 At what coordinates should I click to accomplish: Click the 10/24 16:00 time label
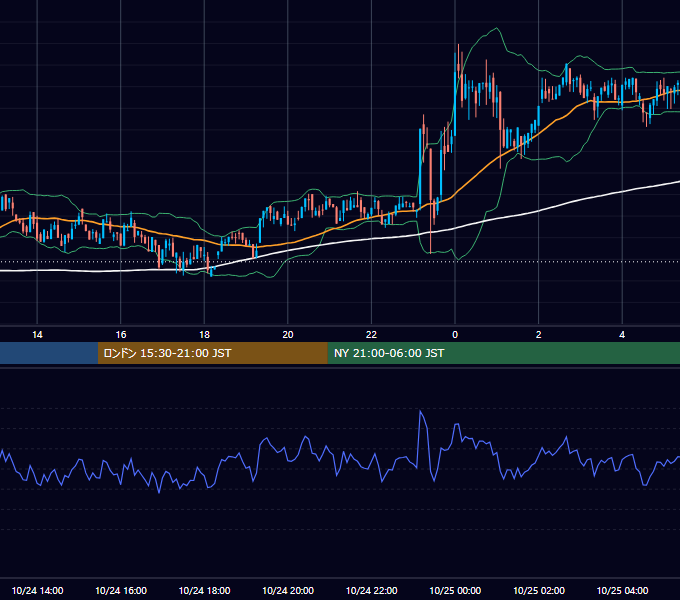121,590
